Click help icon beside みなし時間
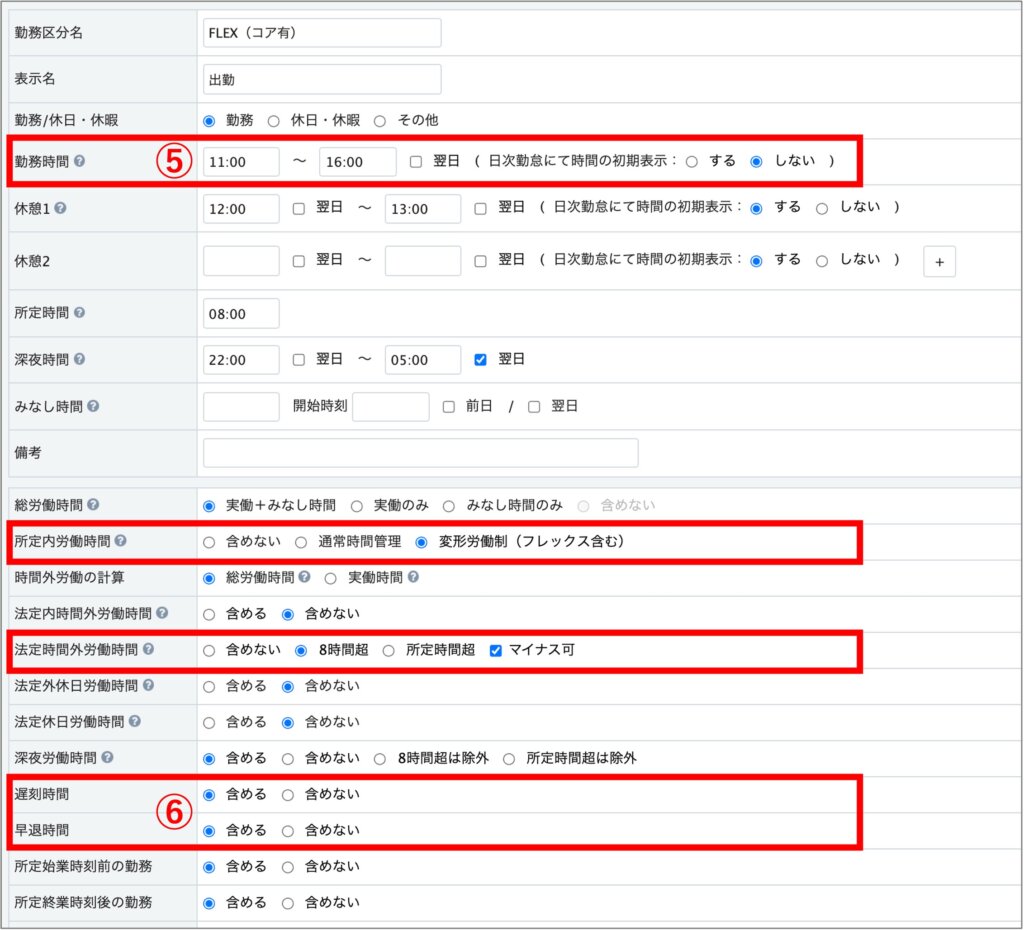1024x930 pixels. [x=92, y=406]
